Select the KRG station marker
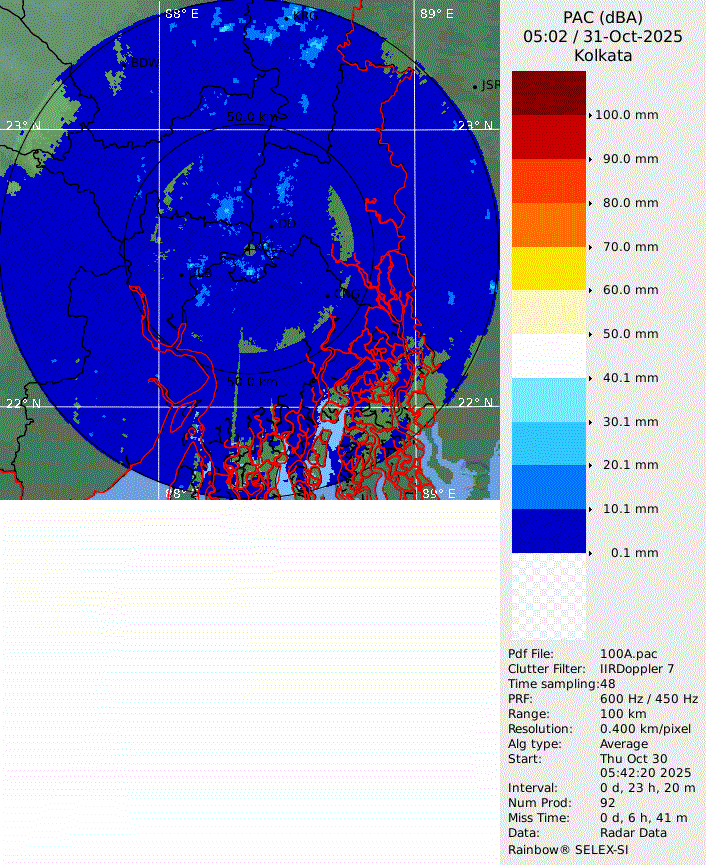 click(287, 16)
